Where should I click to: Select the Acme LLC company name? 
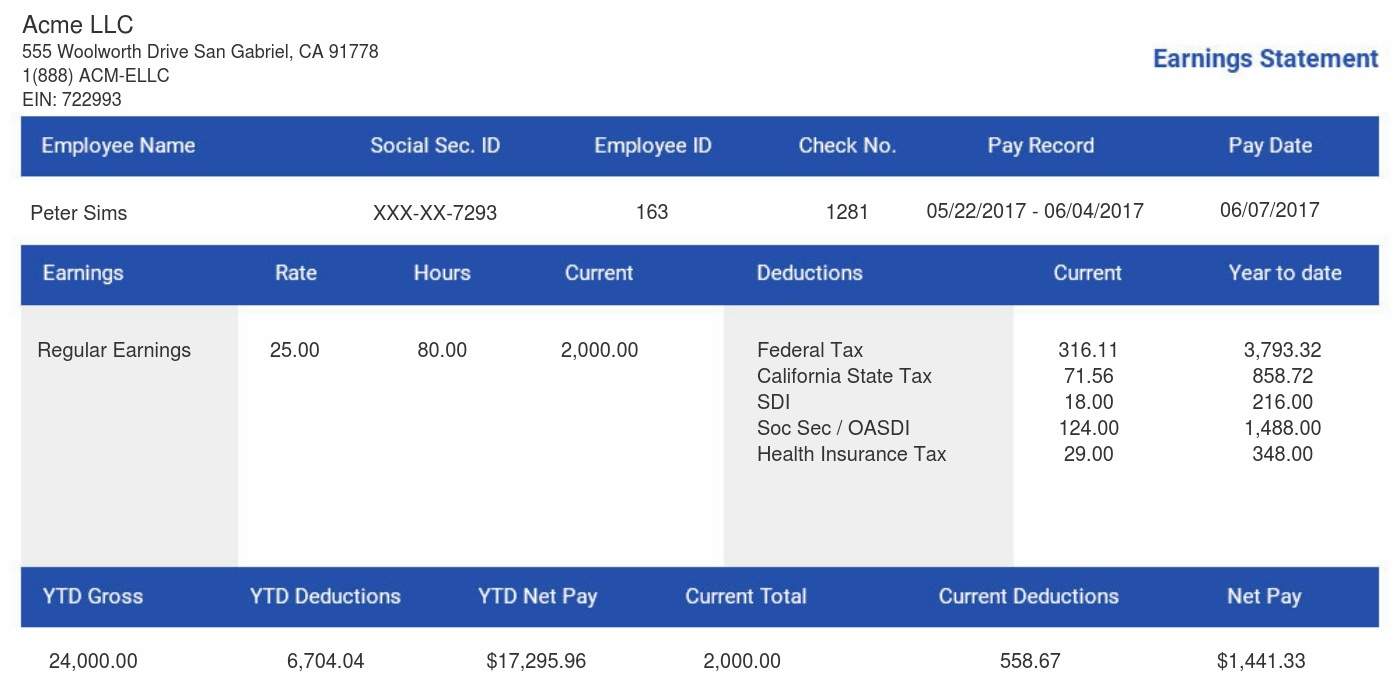tap(76, 24)
